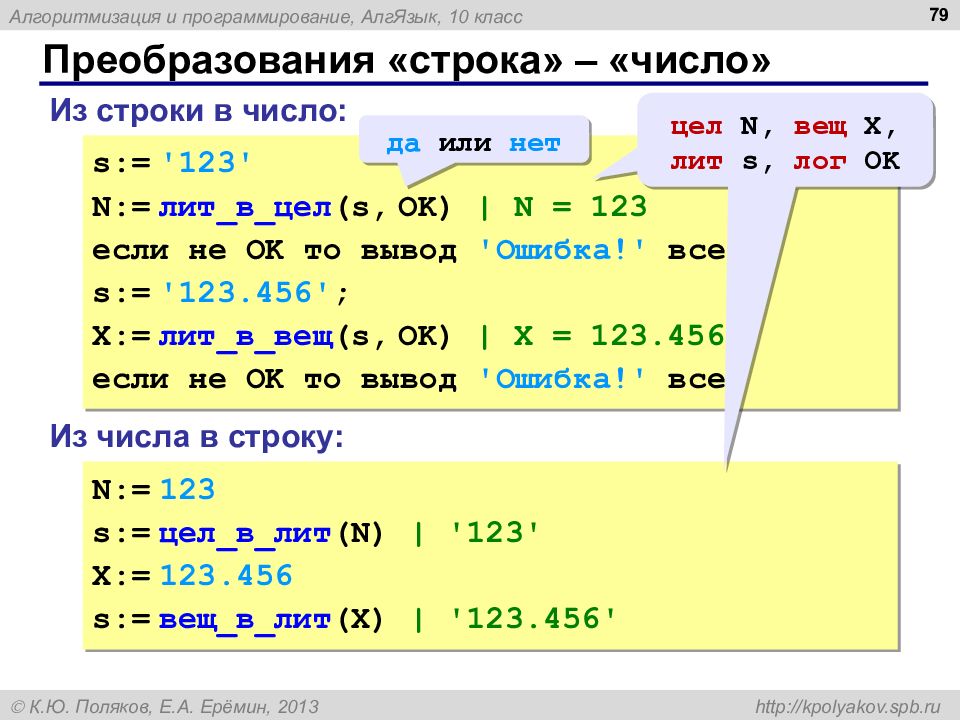
Task: Click the comment "| '123.456'" on last line
Action: [515, 618]
